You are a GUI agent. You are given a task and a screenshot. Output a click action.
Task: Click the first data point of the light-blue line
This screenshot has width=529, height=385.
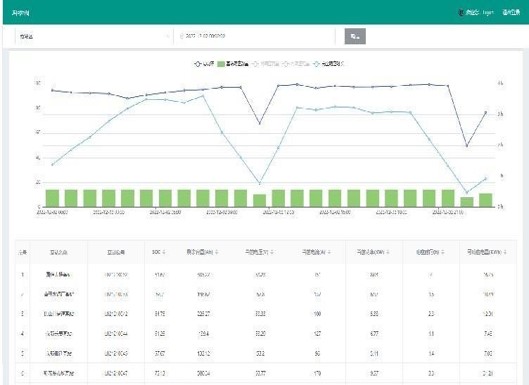click(x=52, y=165)
